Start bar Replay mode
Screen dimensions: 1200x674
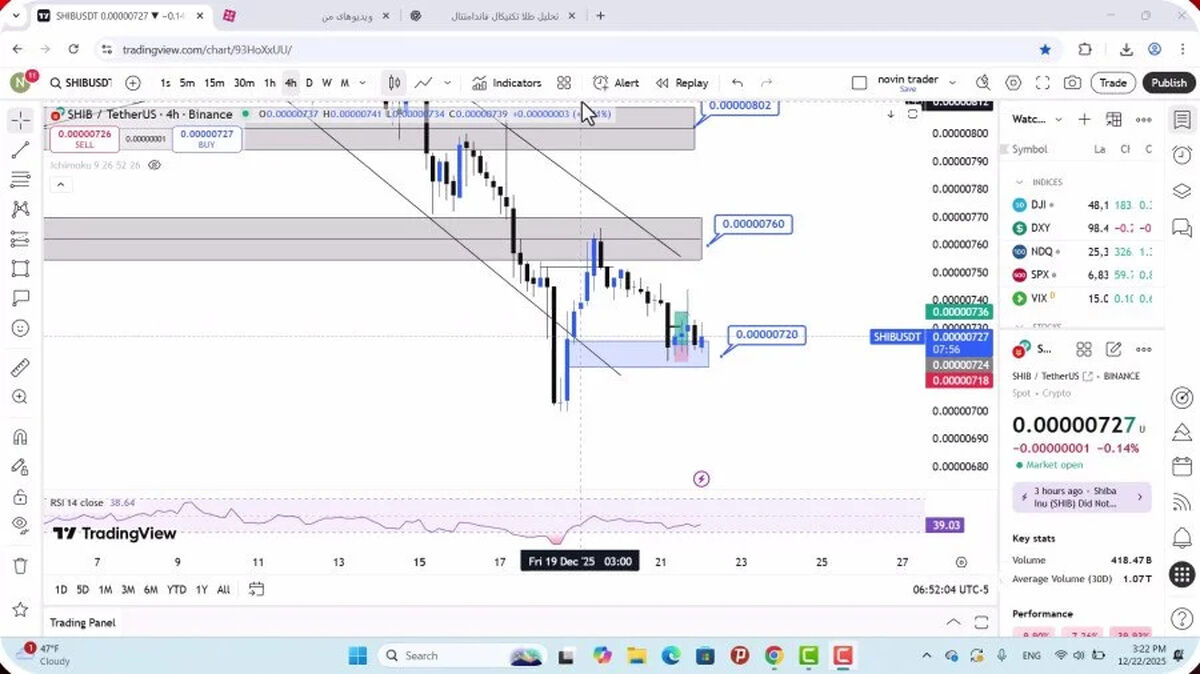[682, 83]
